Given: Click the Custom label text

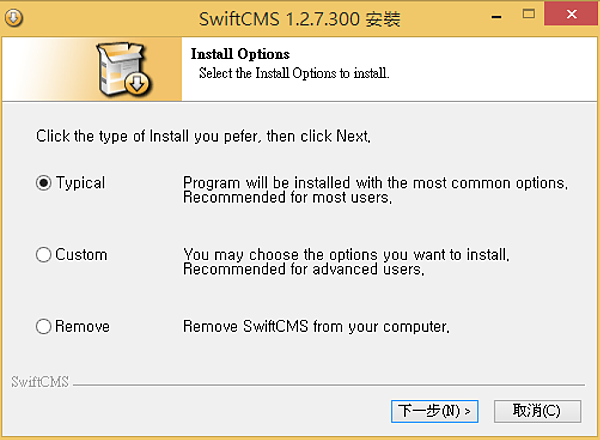Looking at the screenshot, I should [81, 255].
